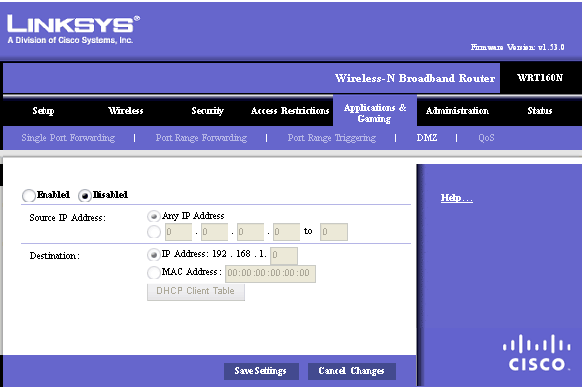Open the DHCP Client Table
Viewport: 582px width, 388px height.
tap(196, 291)
